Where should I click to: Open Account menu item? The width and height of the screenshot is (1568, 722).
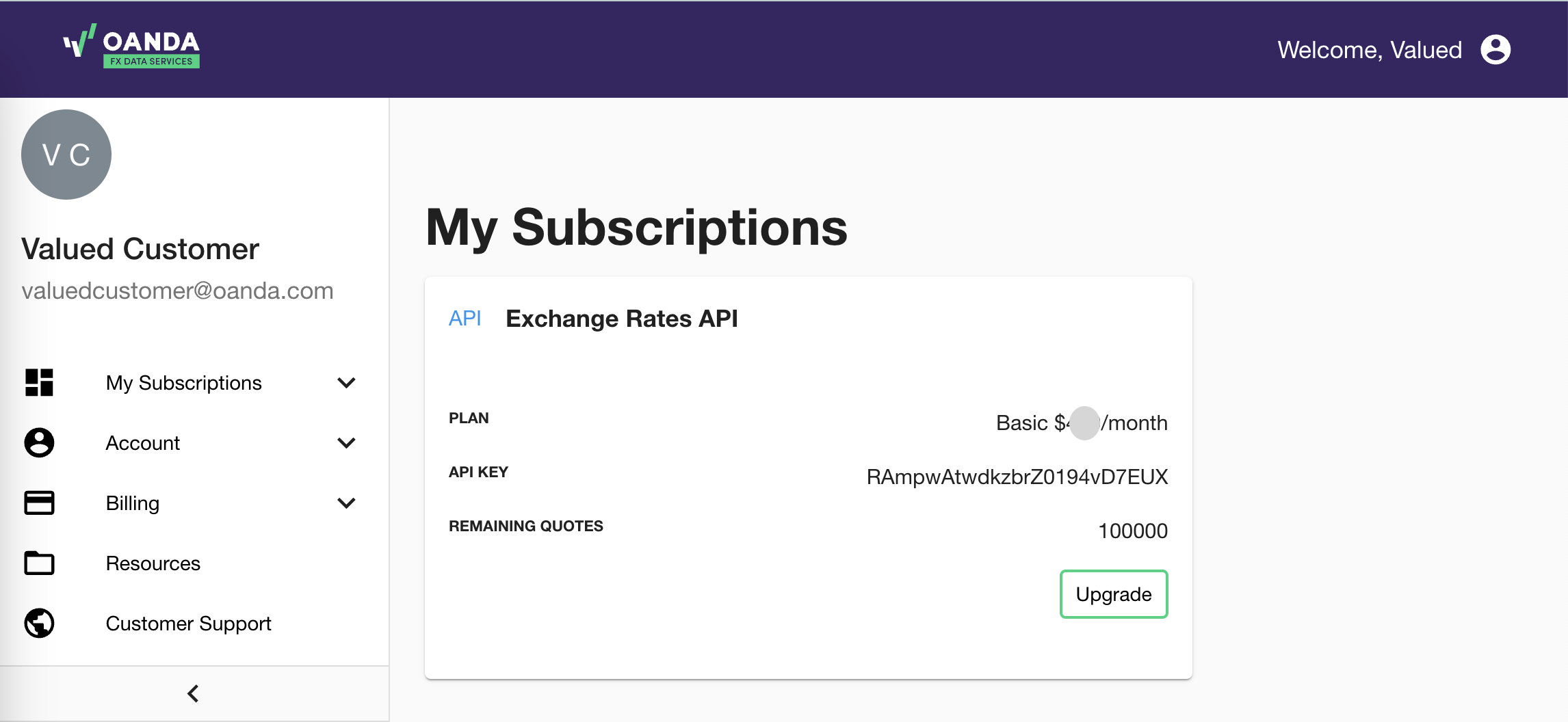click(194, 443)
